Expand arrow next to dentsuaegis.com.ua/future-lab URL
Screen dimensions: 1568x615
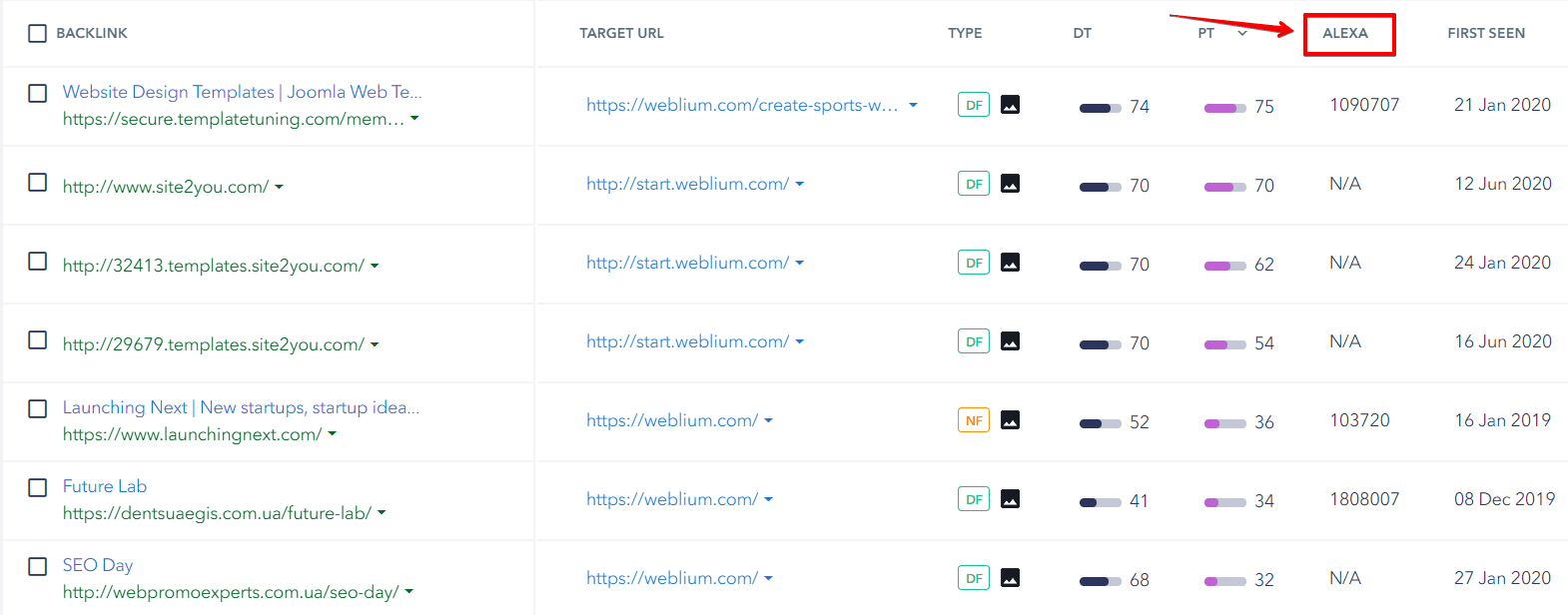(x=382, y=513)
